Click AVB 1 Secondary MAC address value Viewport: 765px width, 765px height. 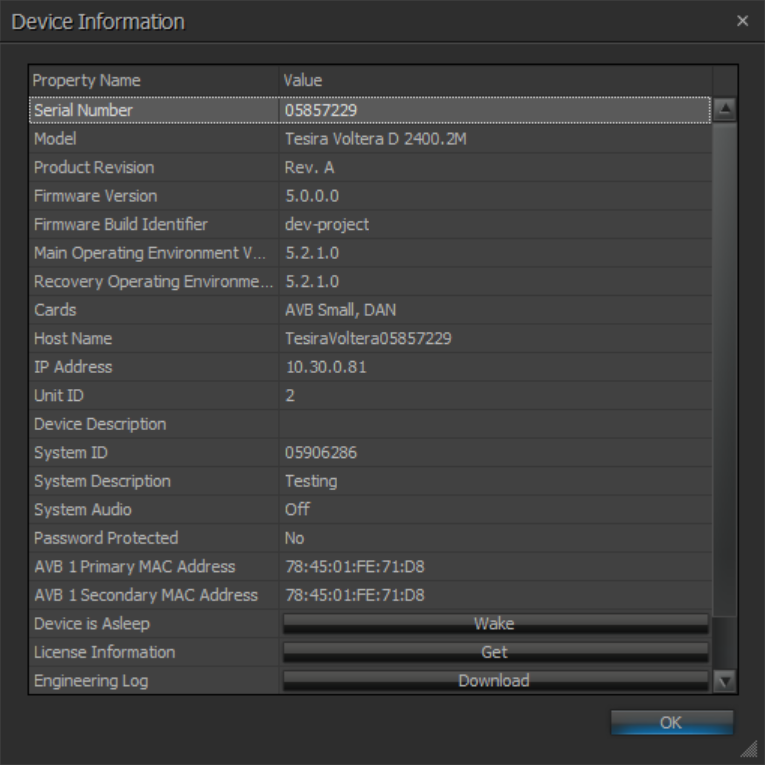(355, 596)
